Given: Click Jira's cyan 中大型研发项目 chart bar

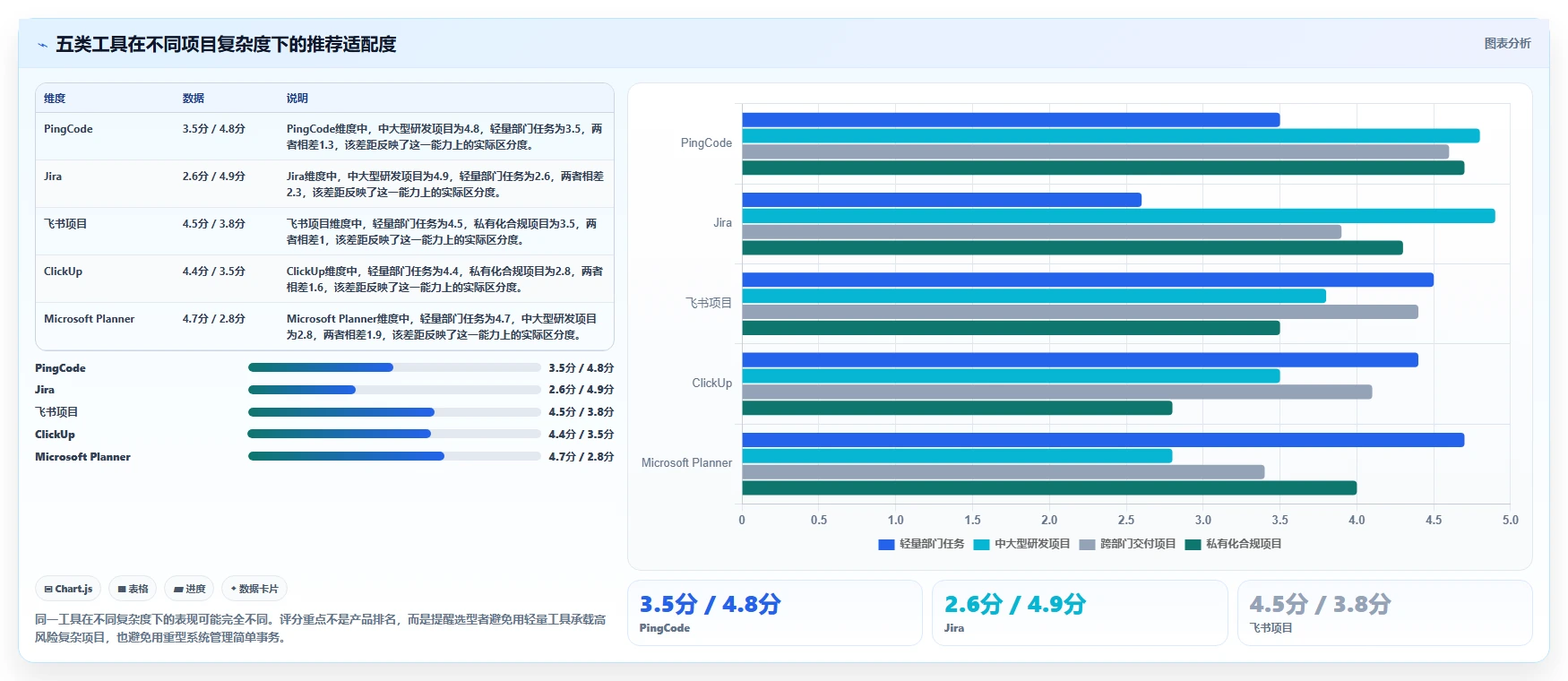Looking at the screenshot, I should click(1118, 216).
